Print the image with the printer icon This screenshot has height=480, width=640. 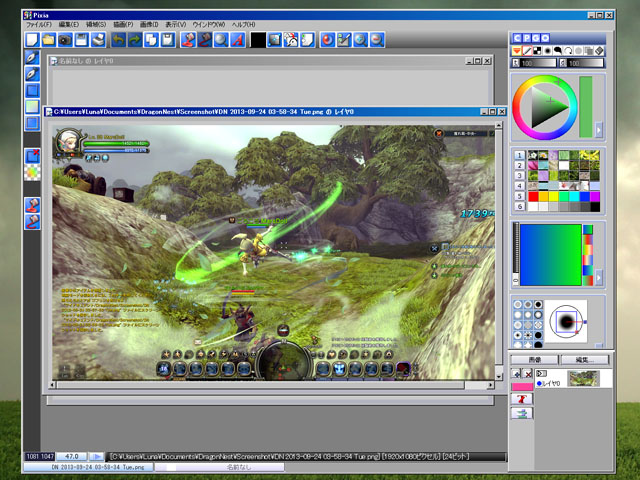point(98,40)
